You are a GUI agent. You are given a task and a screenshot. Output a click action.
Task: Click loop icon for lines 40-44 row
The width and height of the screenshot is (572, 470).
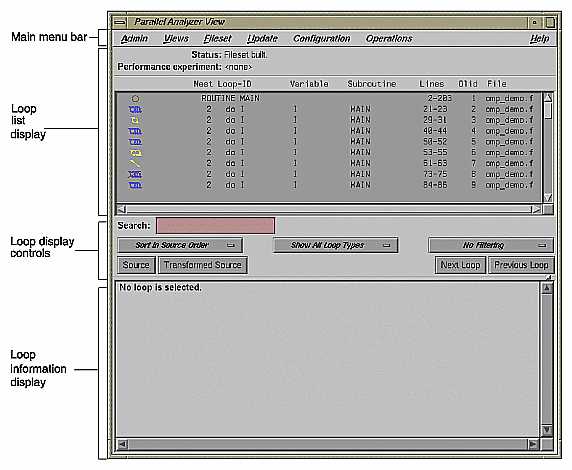coord(135,131)
